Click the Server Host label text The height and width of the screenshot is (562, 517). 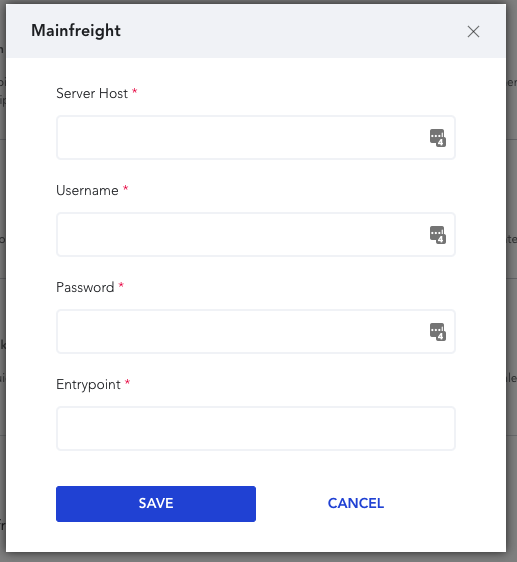tap(92, 94)
